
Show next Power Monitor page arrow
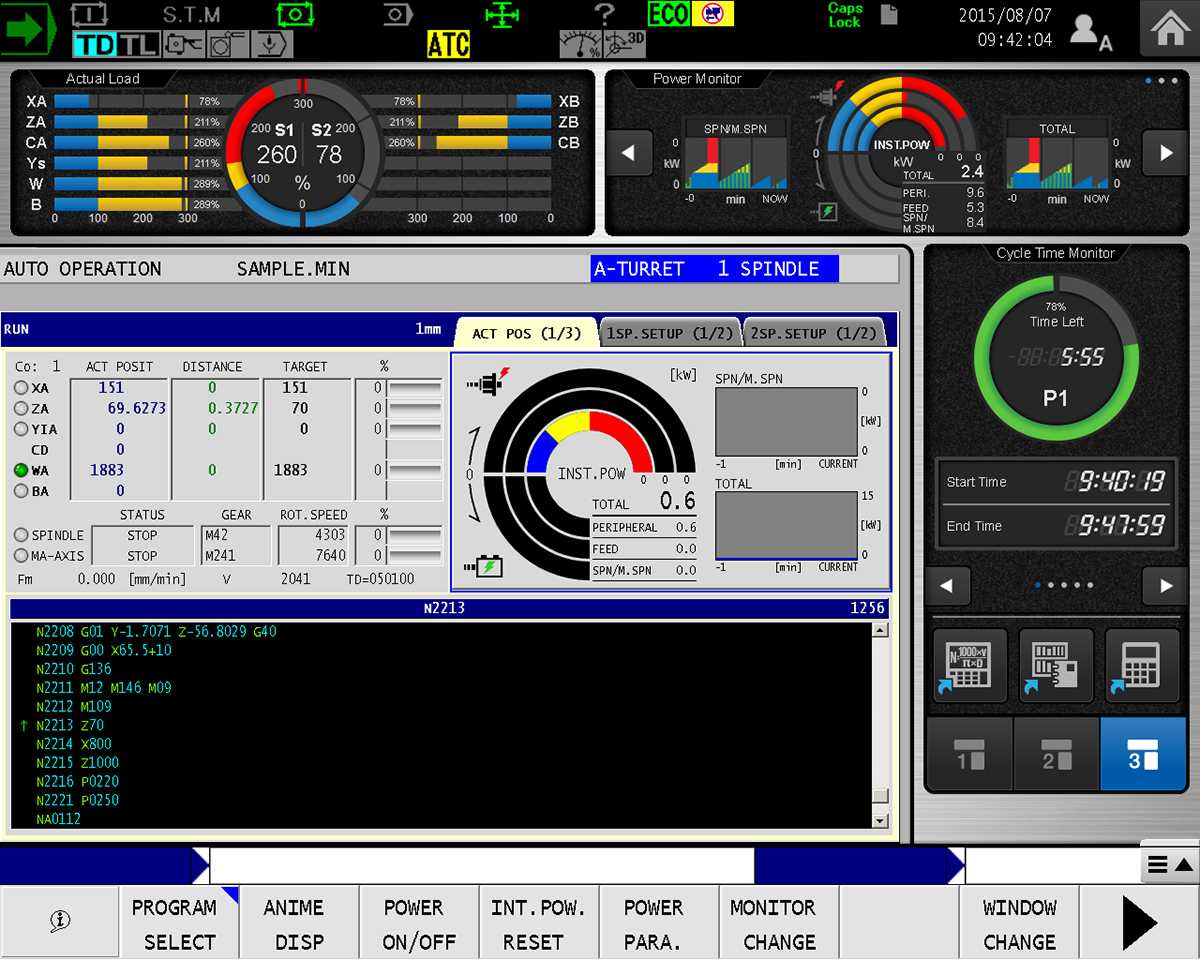pyautogui.click(x=1165, y=153)
